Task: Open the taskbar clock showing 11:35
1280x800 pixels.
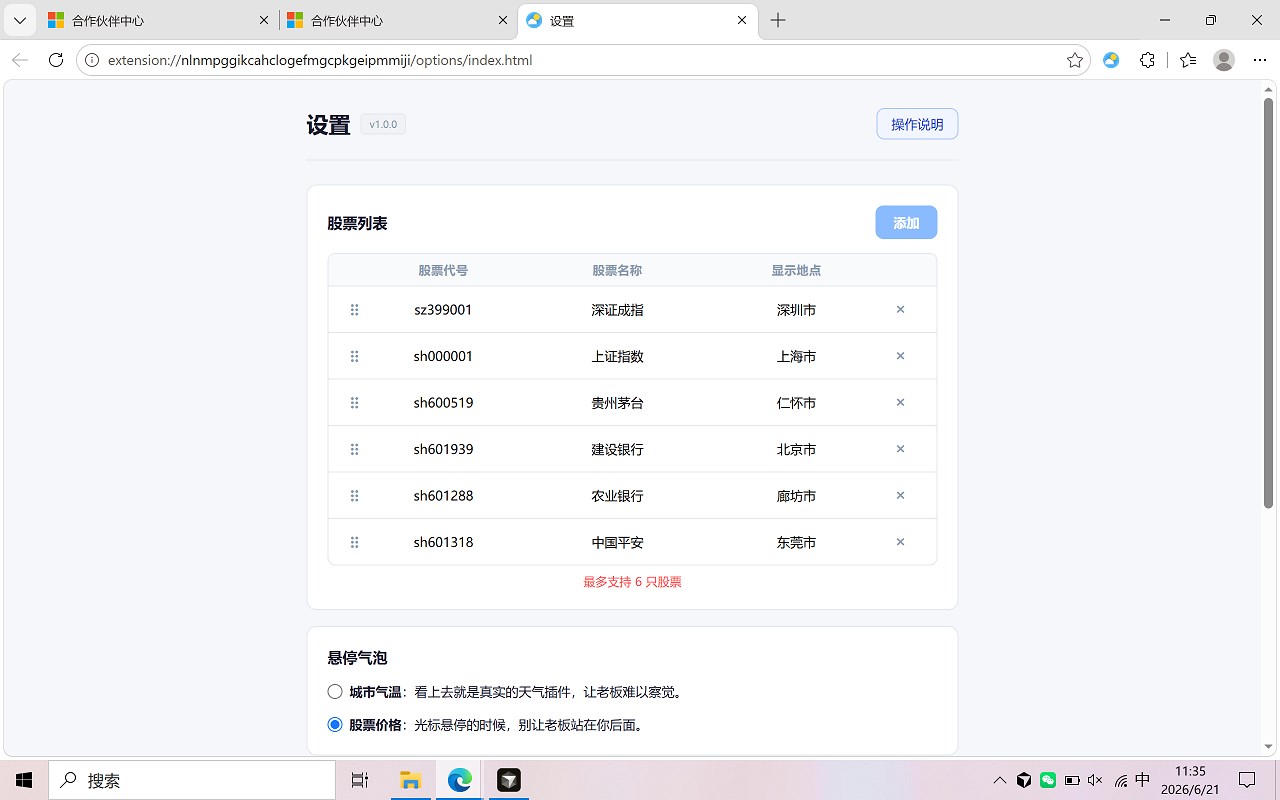Action: pos(1190,780)
